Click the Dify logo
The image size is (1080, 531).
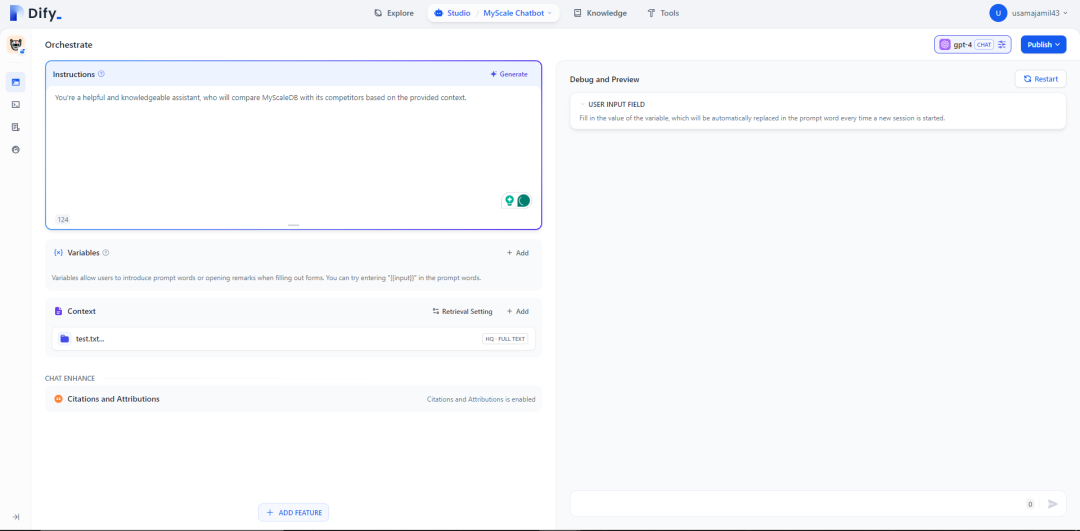36,13
